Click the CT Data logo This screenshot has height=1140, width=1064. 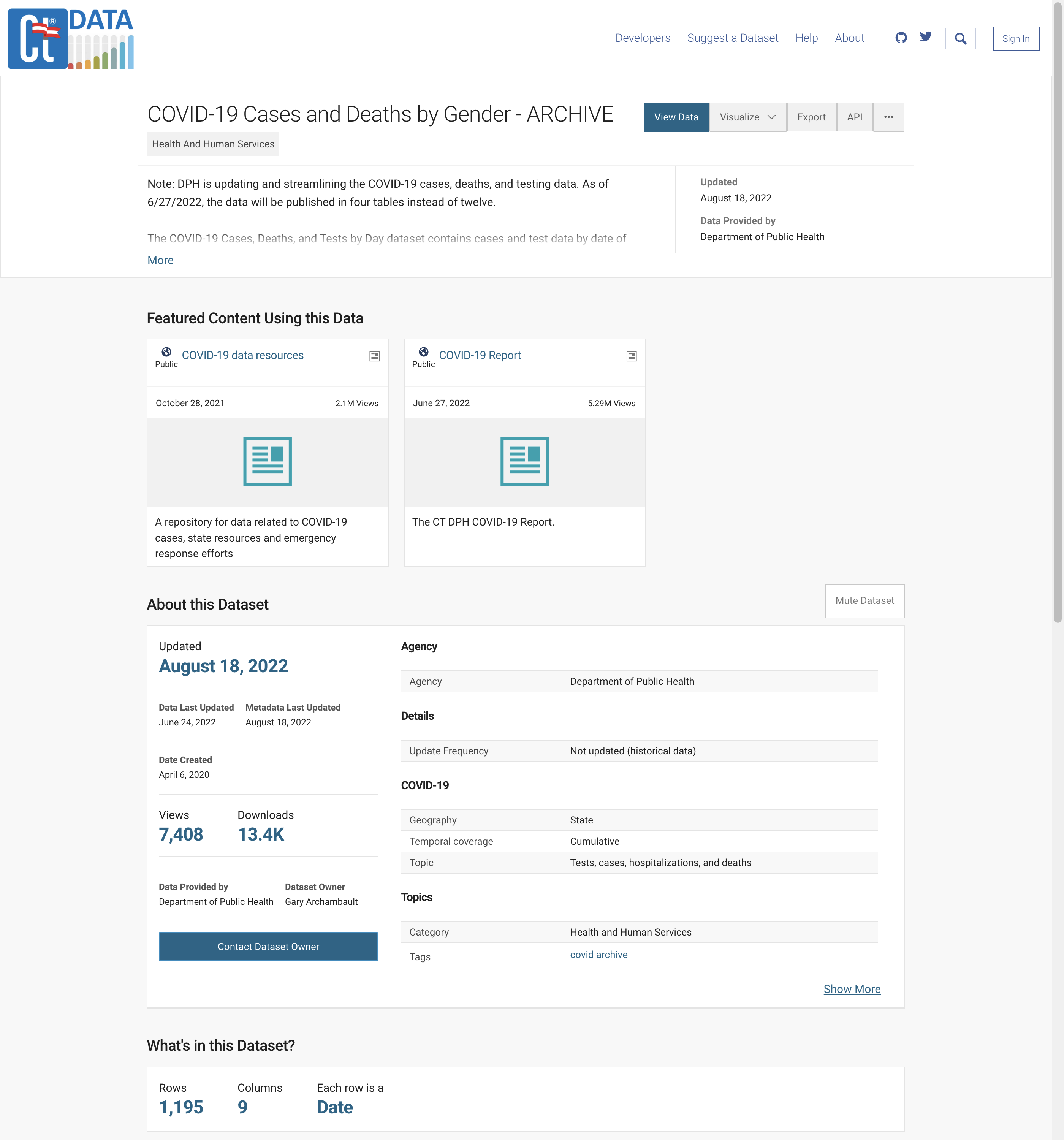(x=71, y=39)
